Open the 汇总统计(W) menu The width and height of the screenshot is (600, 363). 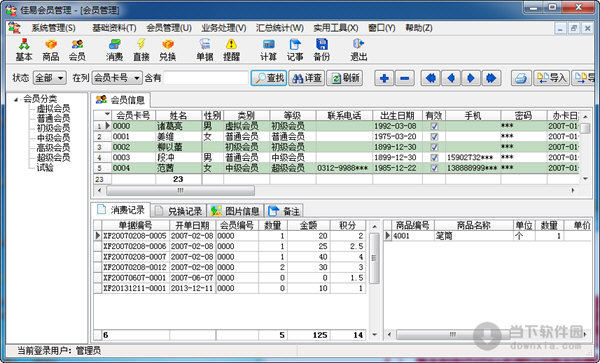280,28
